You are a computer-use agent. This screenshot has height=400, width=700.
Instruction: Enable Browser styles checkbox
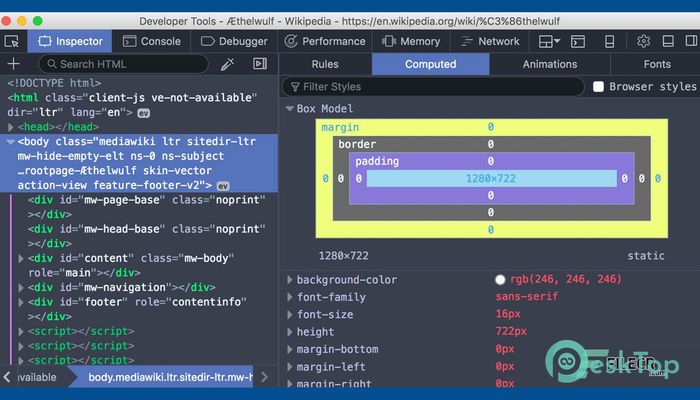coord(598,87)
